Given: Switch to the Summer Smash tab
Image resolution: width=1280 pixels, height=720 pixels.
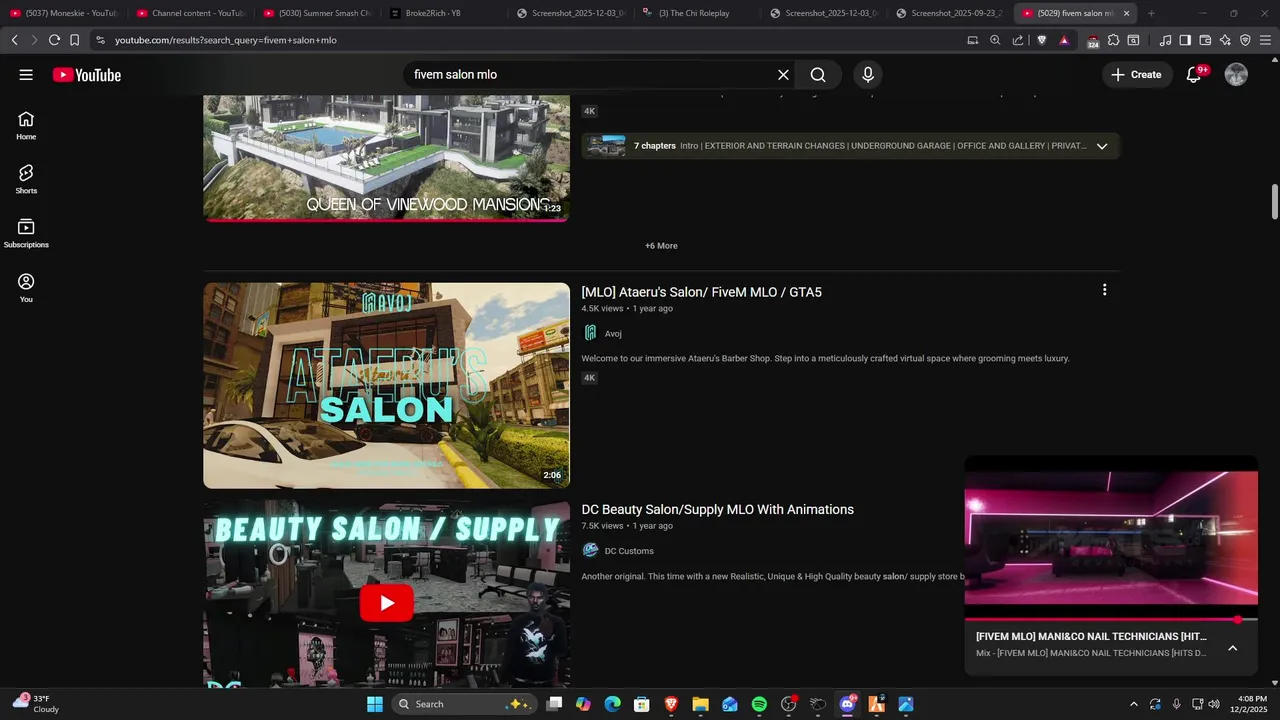Looking at the screenshot, I should (x=317, y=13).
